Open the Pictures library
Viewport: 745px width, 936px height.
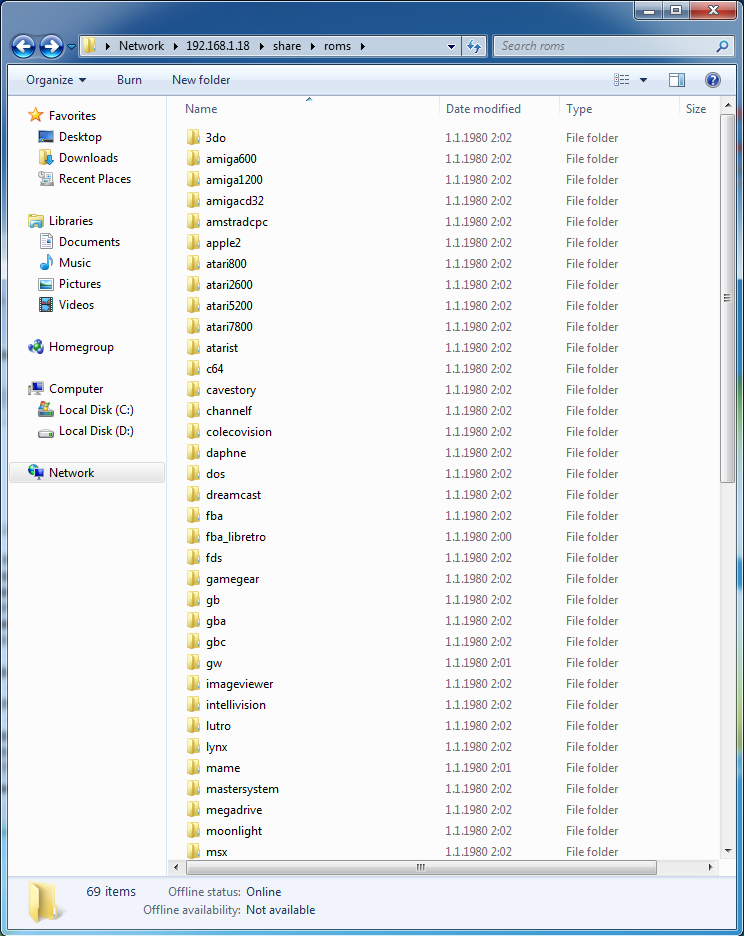coord(80,284)
